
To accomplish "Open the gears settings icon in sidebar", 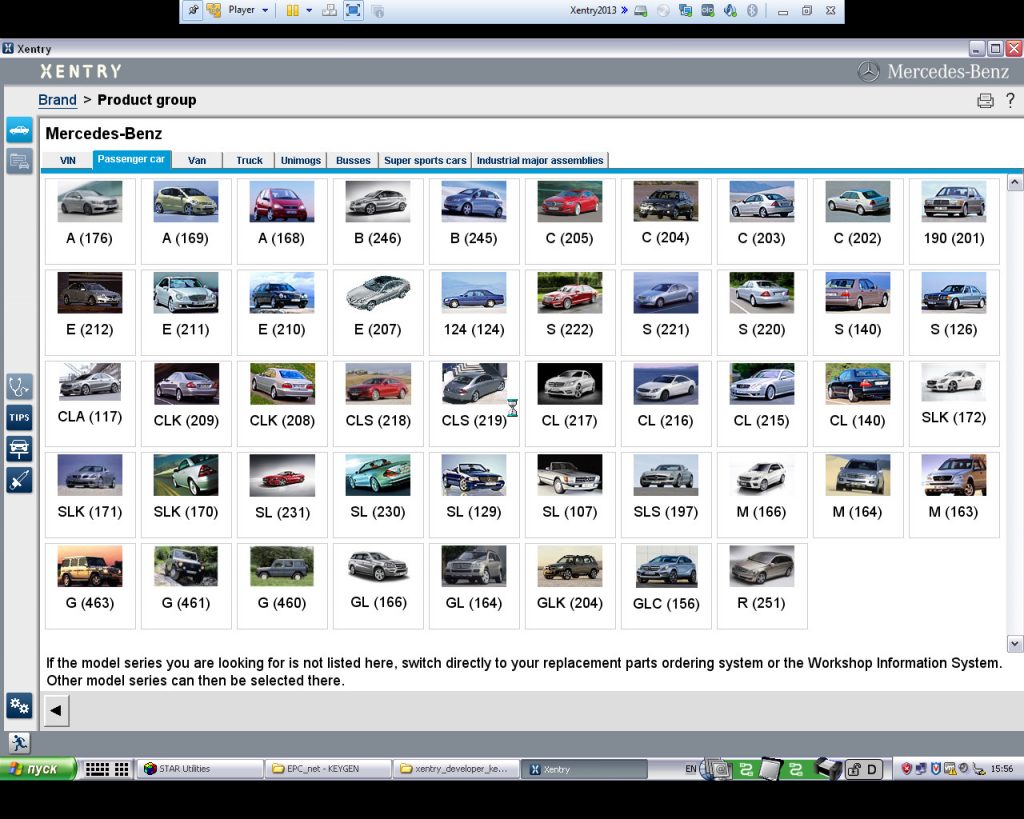I will [x=20, y=706].
